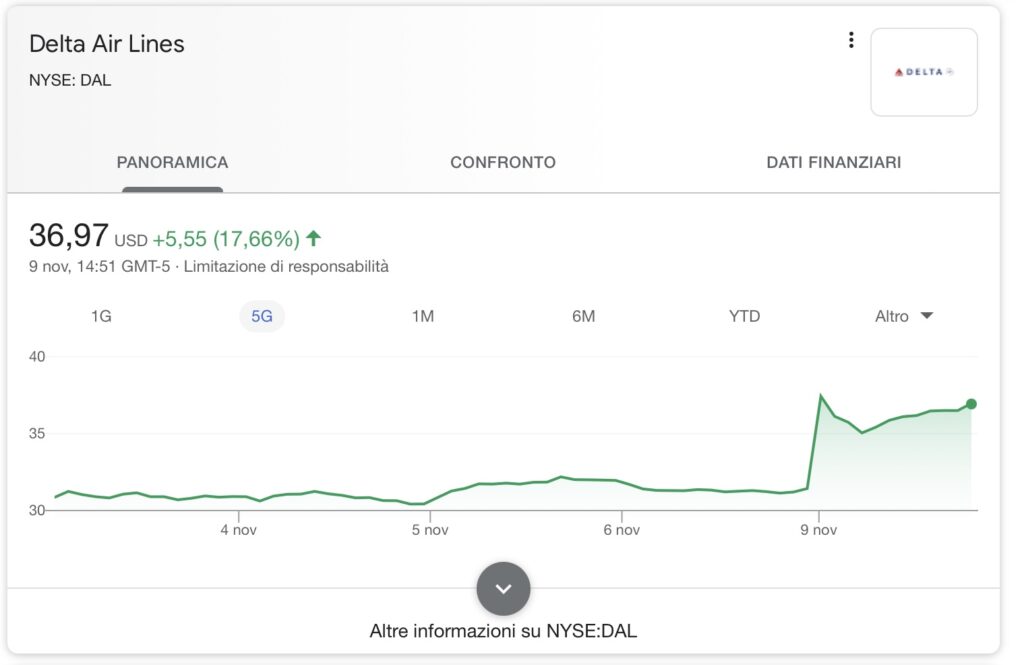Expand the Altro range dropdown
The height and width of the screenshot is (665, 1024).
pyautogui.click(x=904, y=316)
